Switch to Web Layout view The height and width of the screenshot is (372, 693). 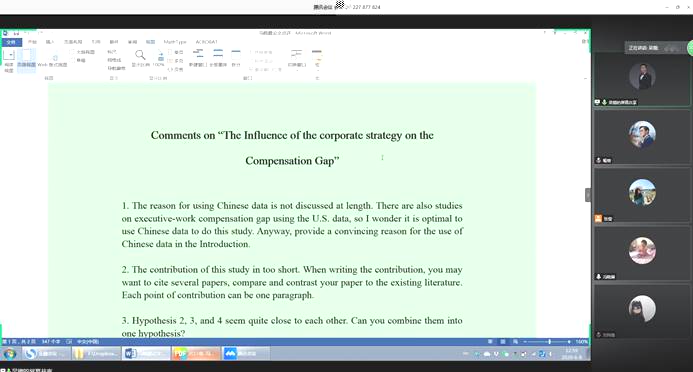pyautogui.click(x=53, y=60)
